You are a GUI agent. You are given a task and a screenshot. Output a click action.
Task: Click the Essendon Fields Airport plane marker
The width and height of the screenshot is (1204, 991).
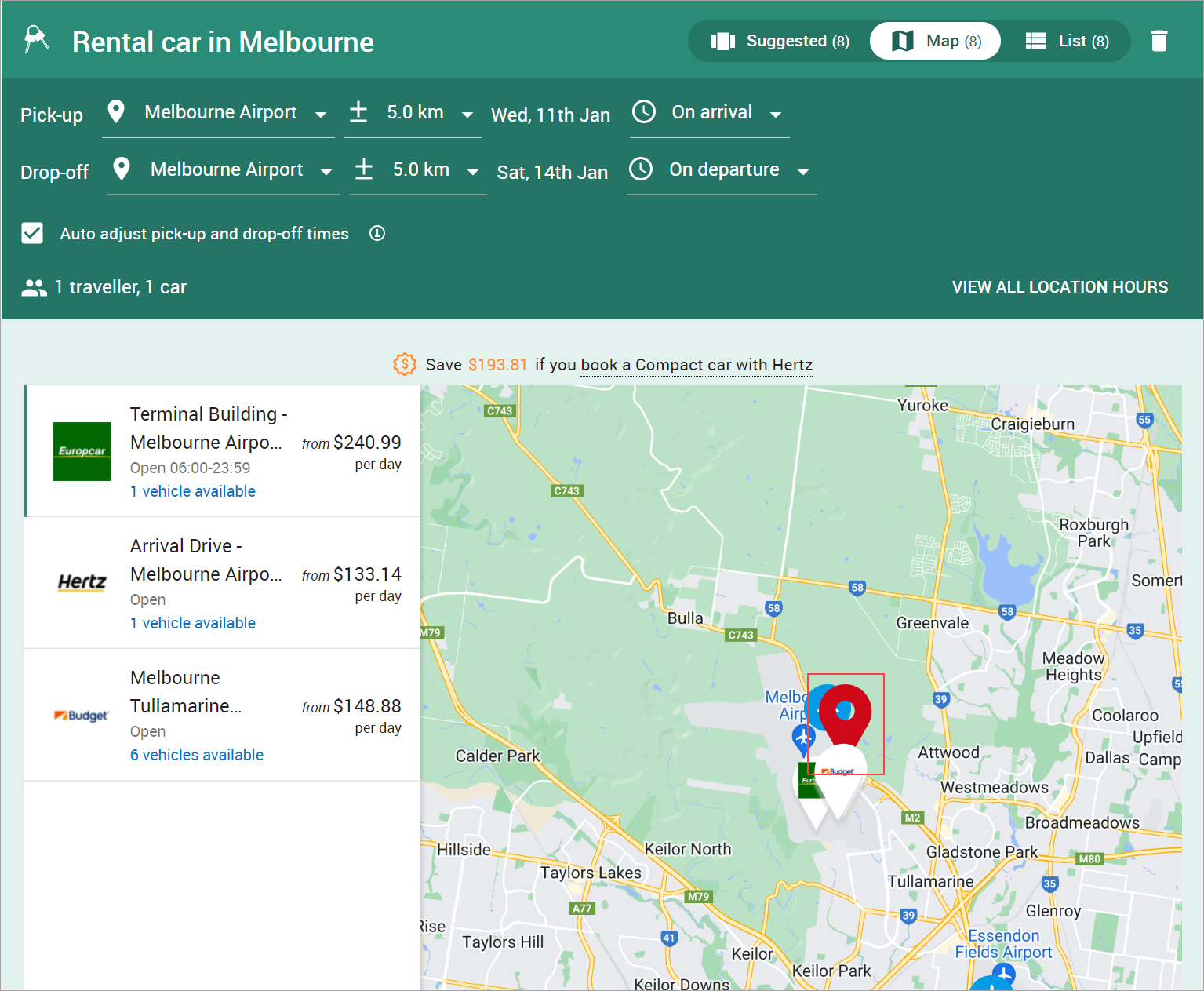[x=1003, y=975]
